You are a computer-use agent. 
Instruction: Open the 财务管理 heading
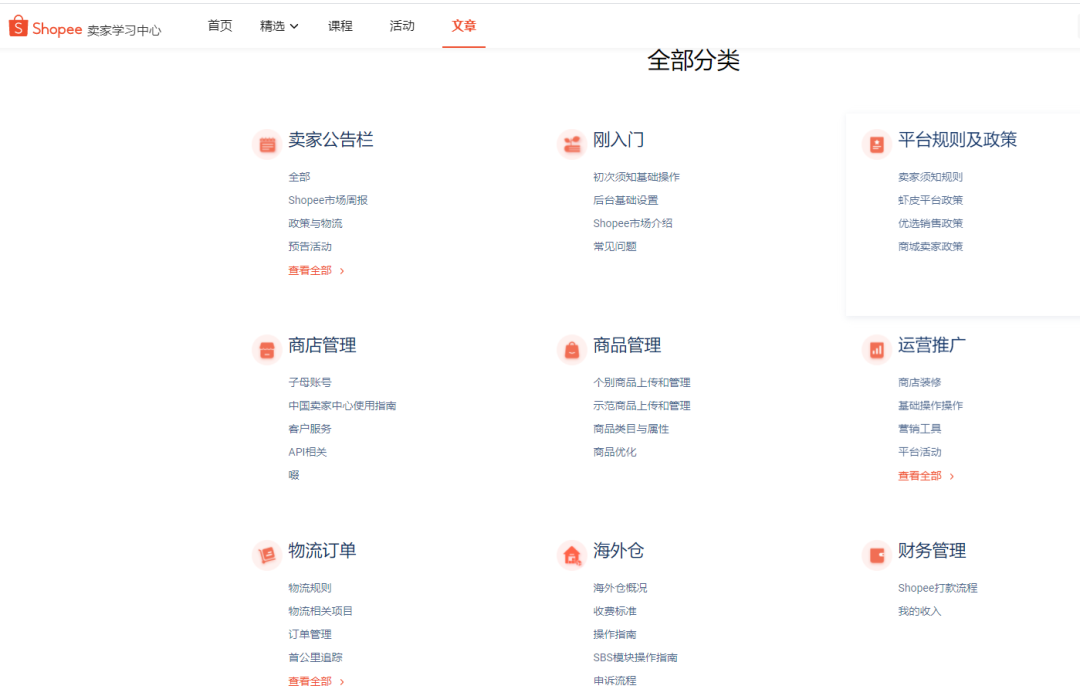[x=931, y=551]
